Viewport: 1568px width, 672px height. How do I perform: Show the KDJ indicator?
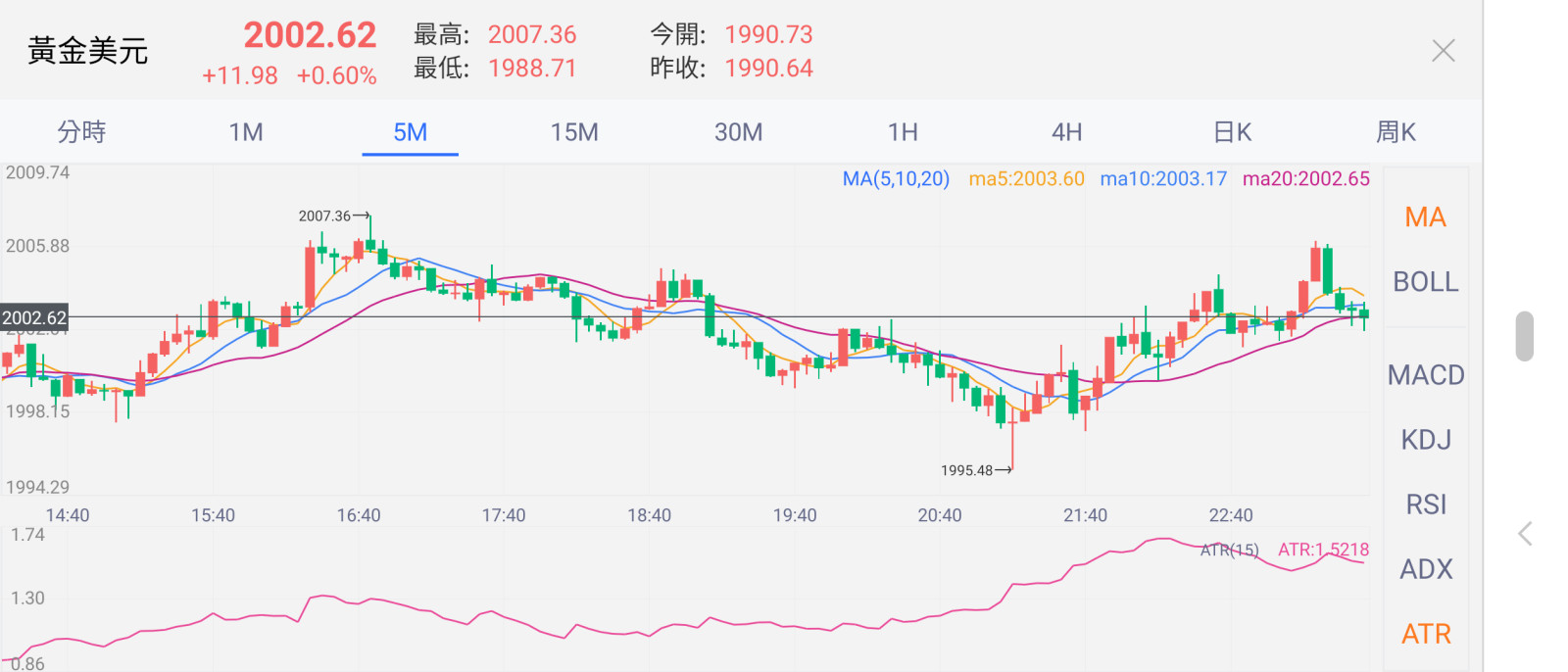point(1425,440)
